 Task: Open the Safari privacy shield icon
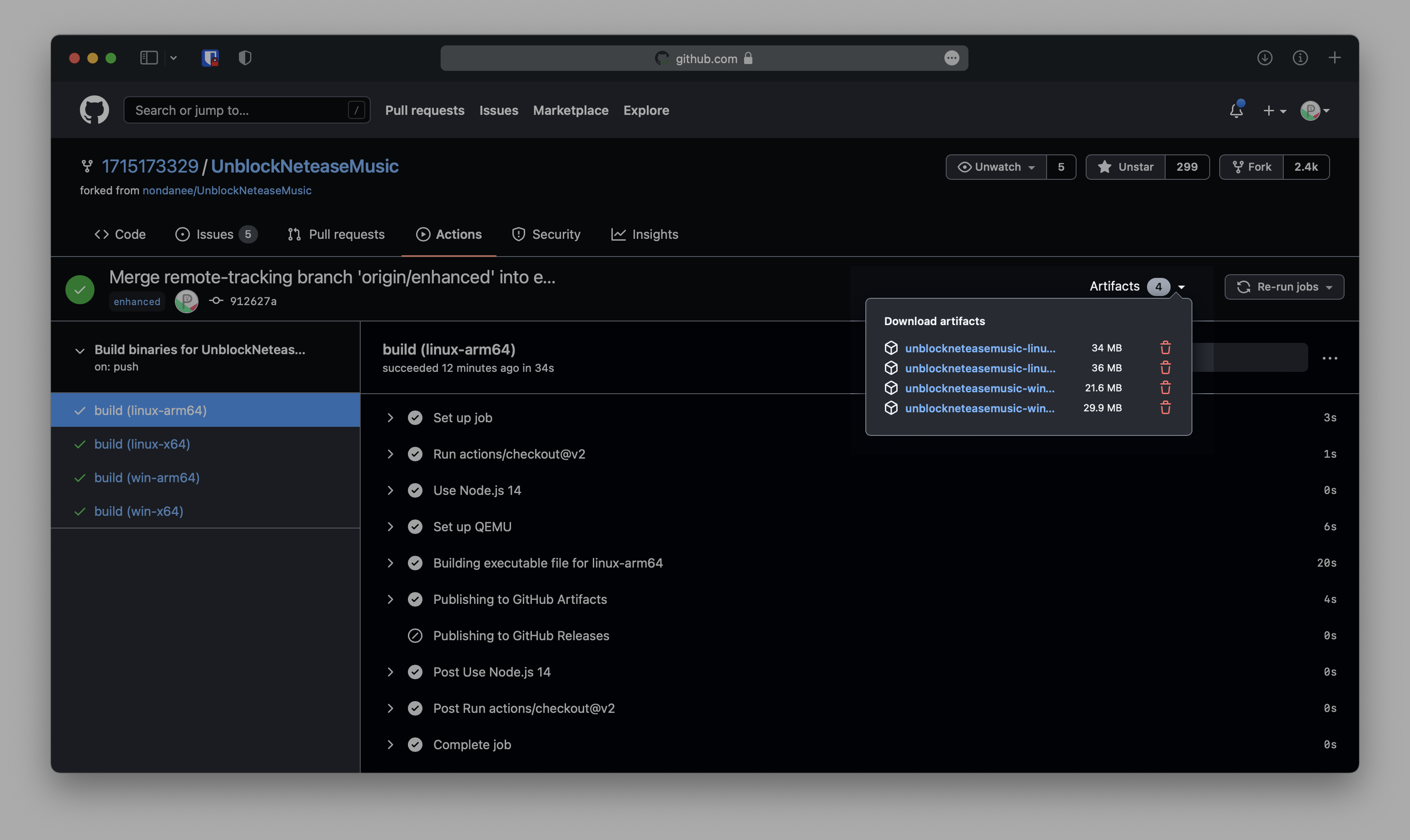pos(245,58)
